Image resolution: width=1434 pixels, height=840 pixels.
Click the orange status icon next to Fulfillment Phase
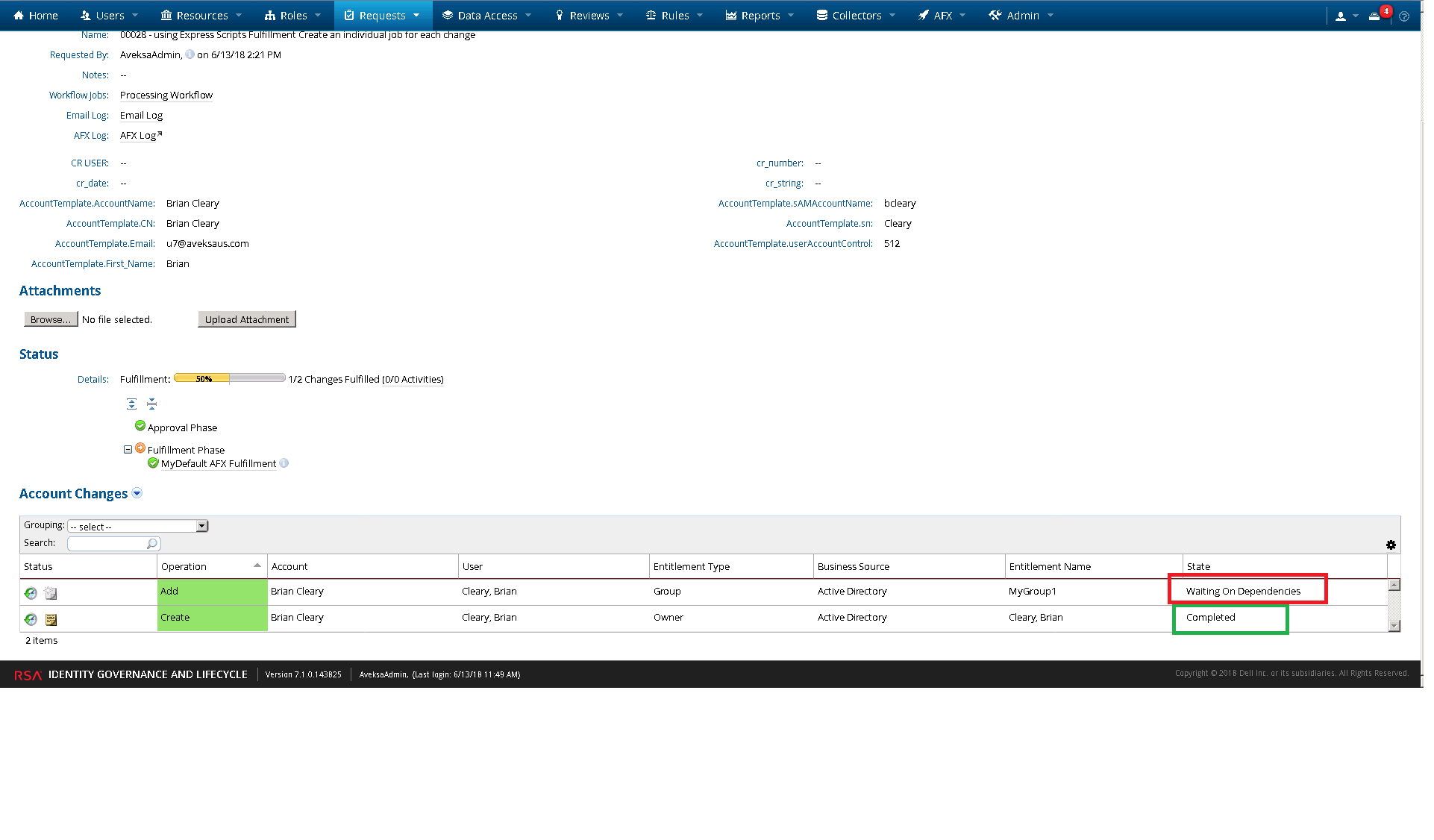pos(140,448)
